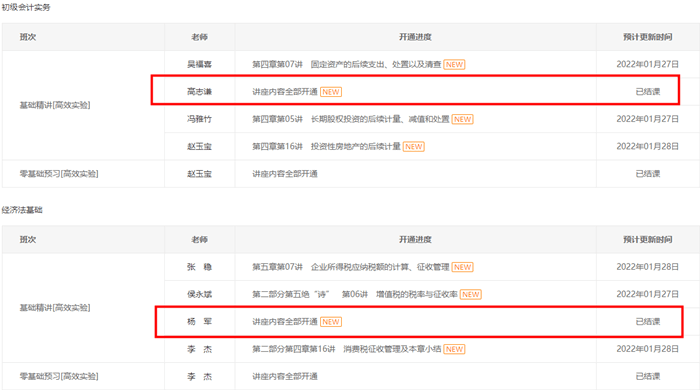Click 零基础预习[高效实验] in 经济法基础 table
This screenshot has height=390, width=700.
59,376
